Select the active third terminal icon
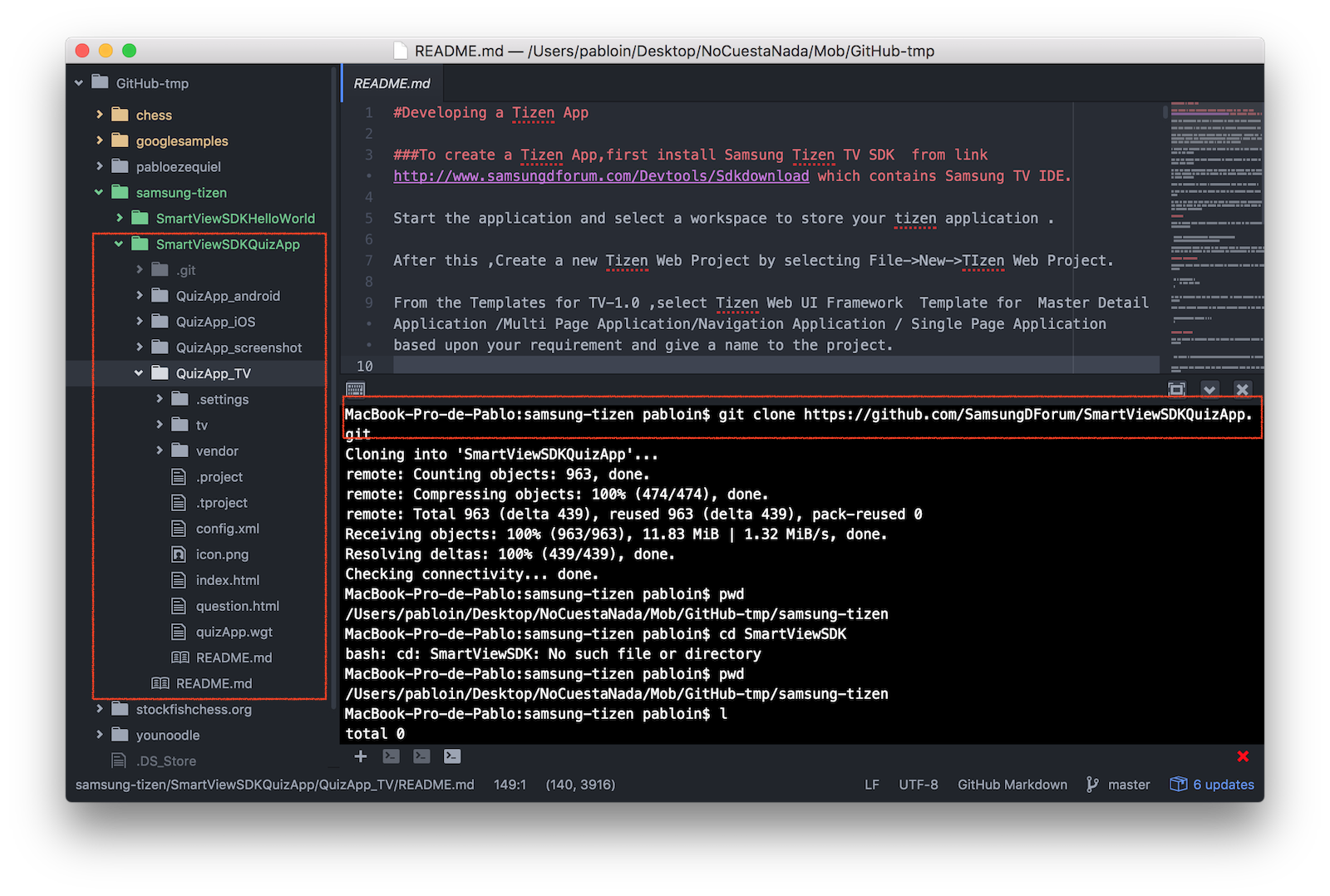This screenshot has width=1330, height=896. tap(451, 756)
